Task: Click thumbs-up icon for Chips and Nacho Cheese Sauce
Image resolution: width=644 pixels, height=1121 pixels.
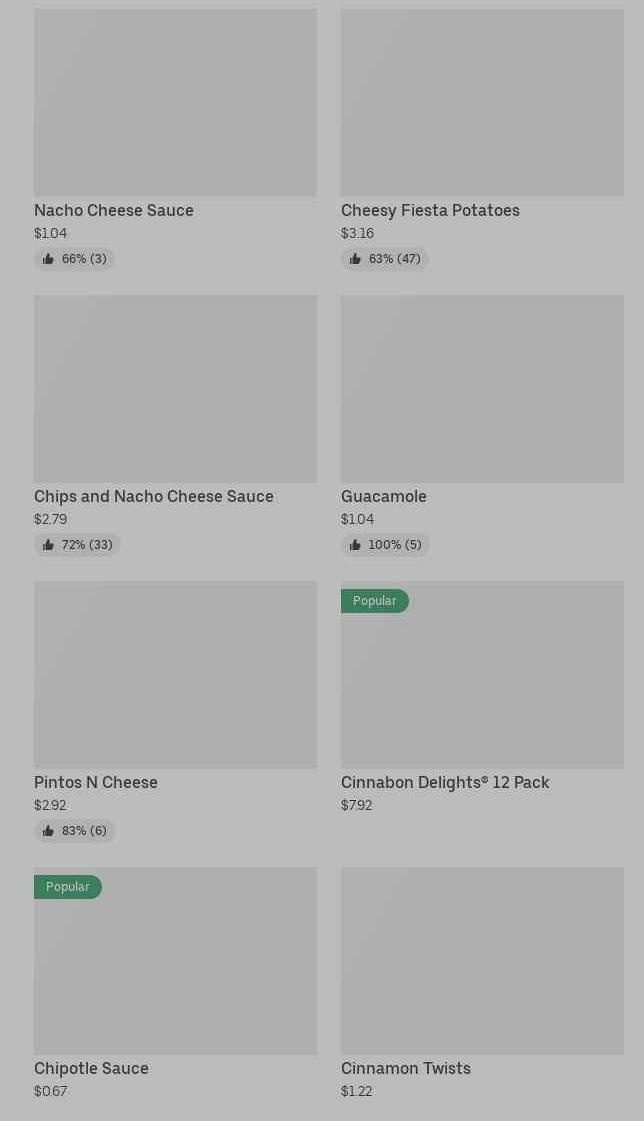Action: pos(48,545)
